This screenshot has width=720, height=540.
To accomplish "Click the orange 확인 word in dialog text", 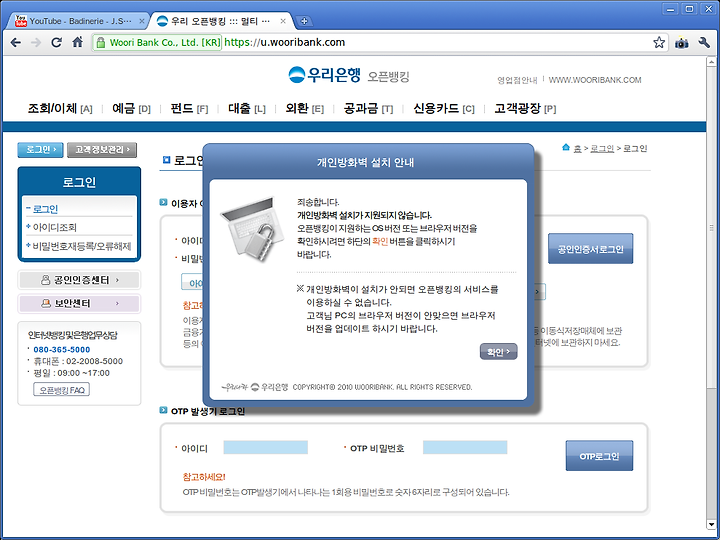I will point(380,242).
